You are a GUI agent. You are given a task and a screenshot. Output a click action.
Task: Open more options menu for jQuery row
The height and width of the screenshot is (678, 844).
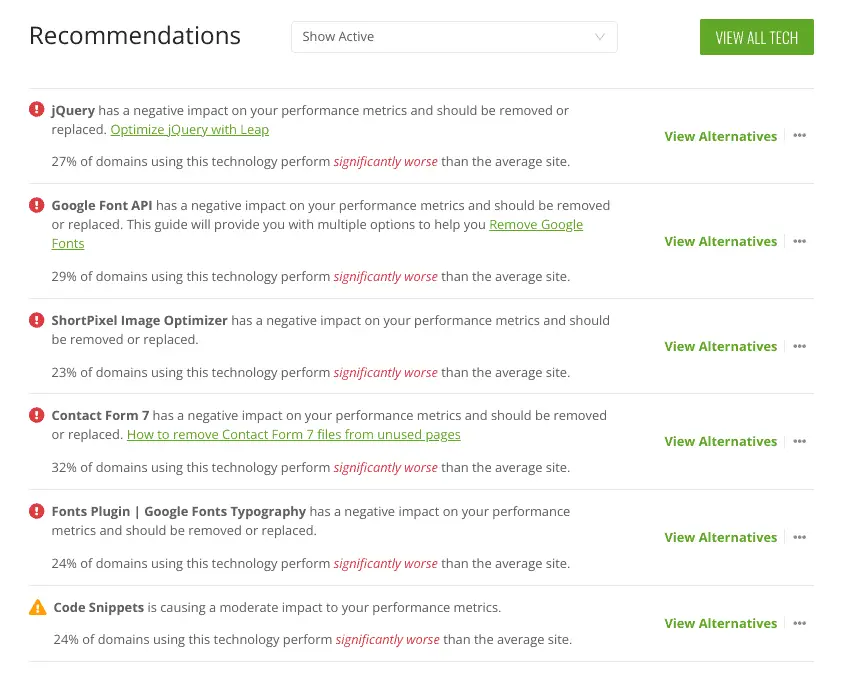pos(799,136)
